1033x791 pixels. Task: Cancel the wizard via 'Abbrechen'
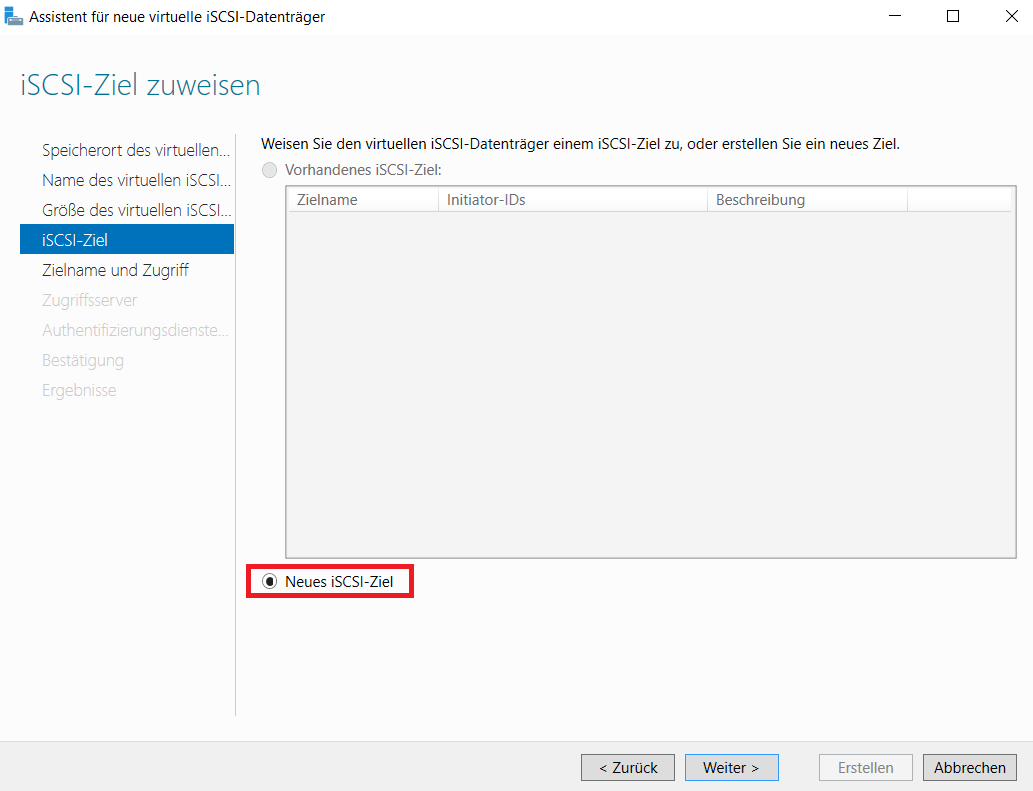coord(969,768)
